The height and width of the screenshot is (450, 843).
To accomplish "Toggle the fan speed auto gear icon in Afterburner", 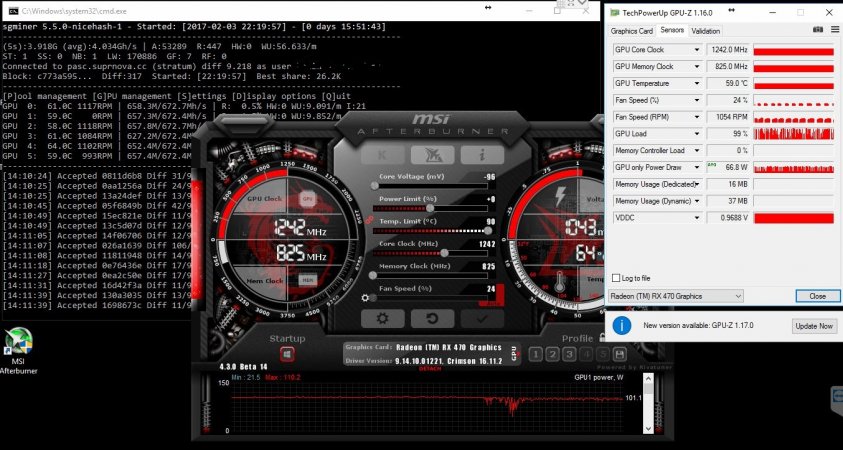I will click(x=366, y=298).
